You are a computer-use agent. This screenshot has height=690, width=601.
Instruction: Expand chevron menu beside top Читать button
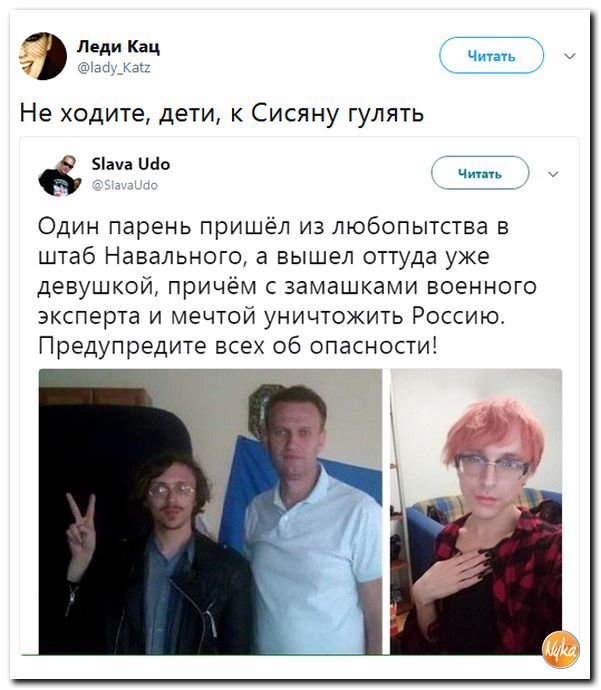click(570, 56)
